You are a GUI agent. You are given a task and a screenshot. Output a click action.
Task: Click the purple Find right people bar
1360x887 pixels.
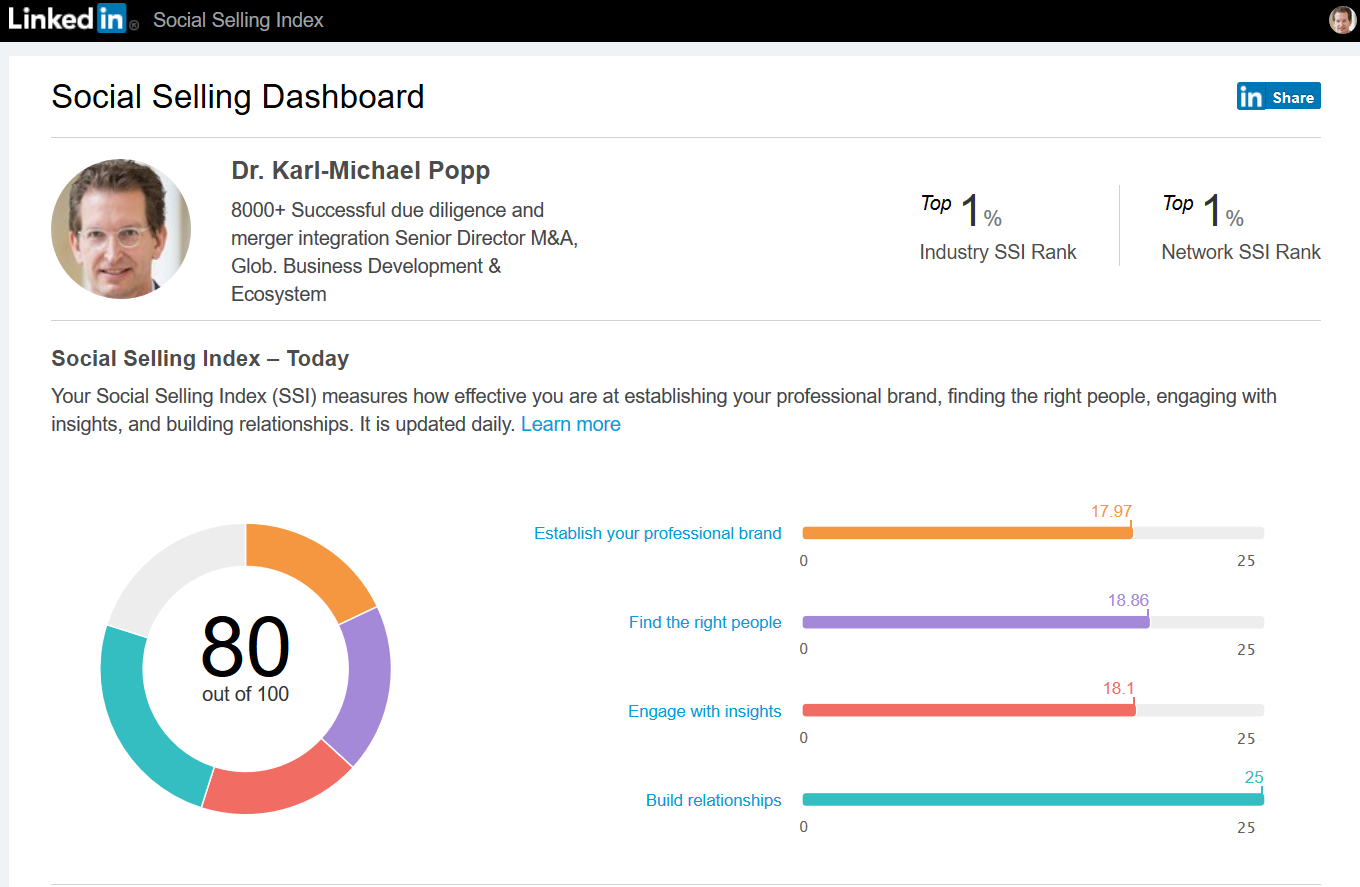(x=976, y=622)
